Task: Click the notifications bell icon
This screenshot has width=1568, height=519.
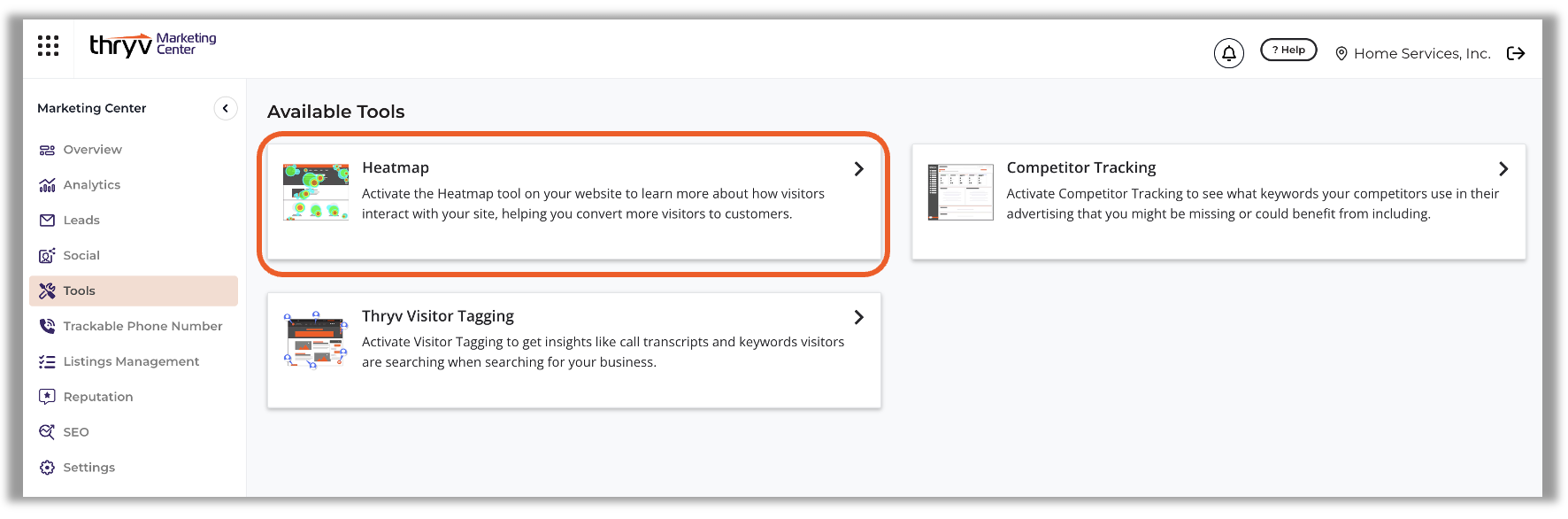Action: tap(1228, 53)
